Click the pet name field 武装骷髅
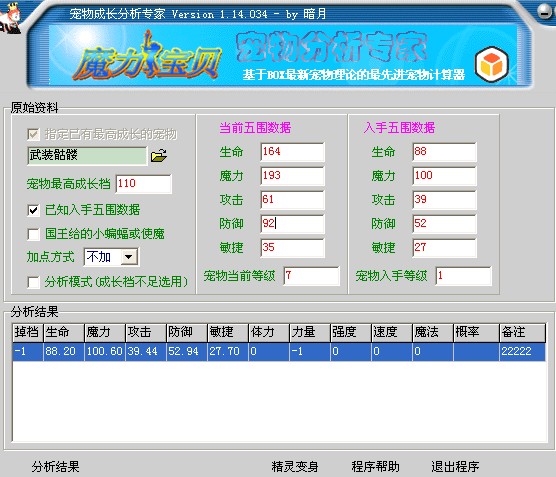The image size is (556, 477). tap(87, 156)
